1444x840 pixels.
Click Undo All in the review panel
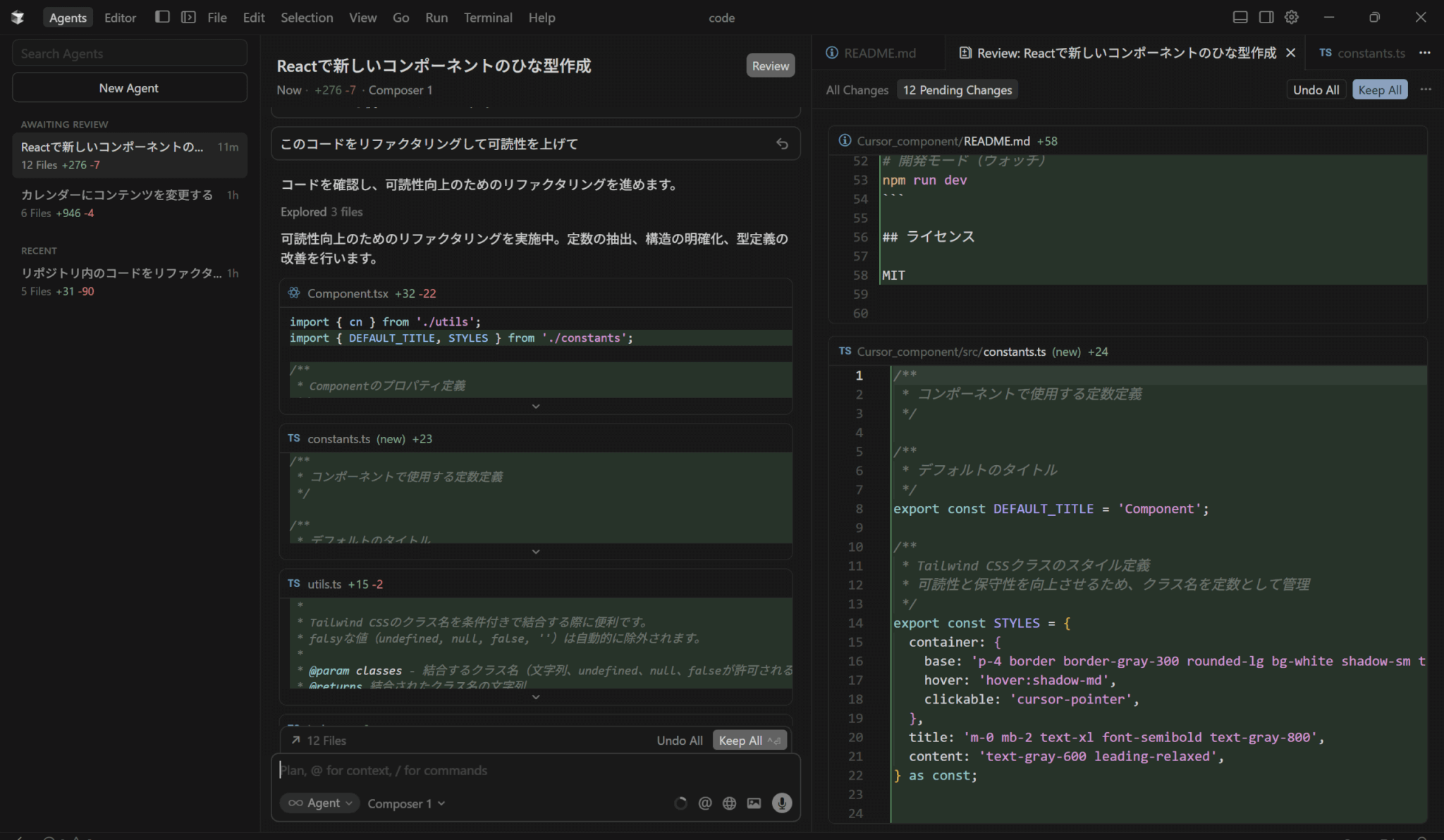point(1316,89)
